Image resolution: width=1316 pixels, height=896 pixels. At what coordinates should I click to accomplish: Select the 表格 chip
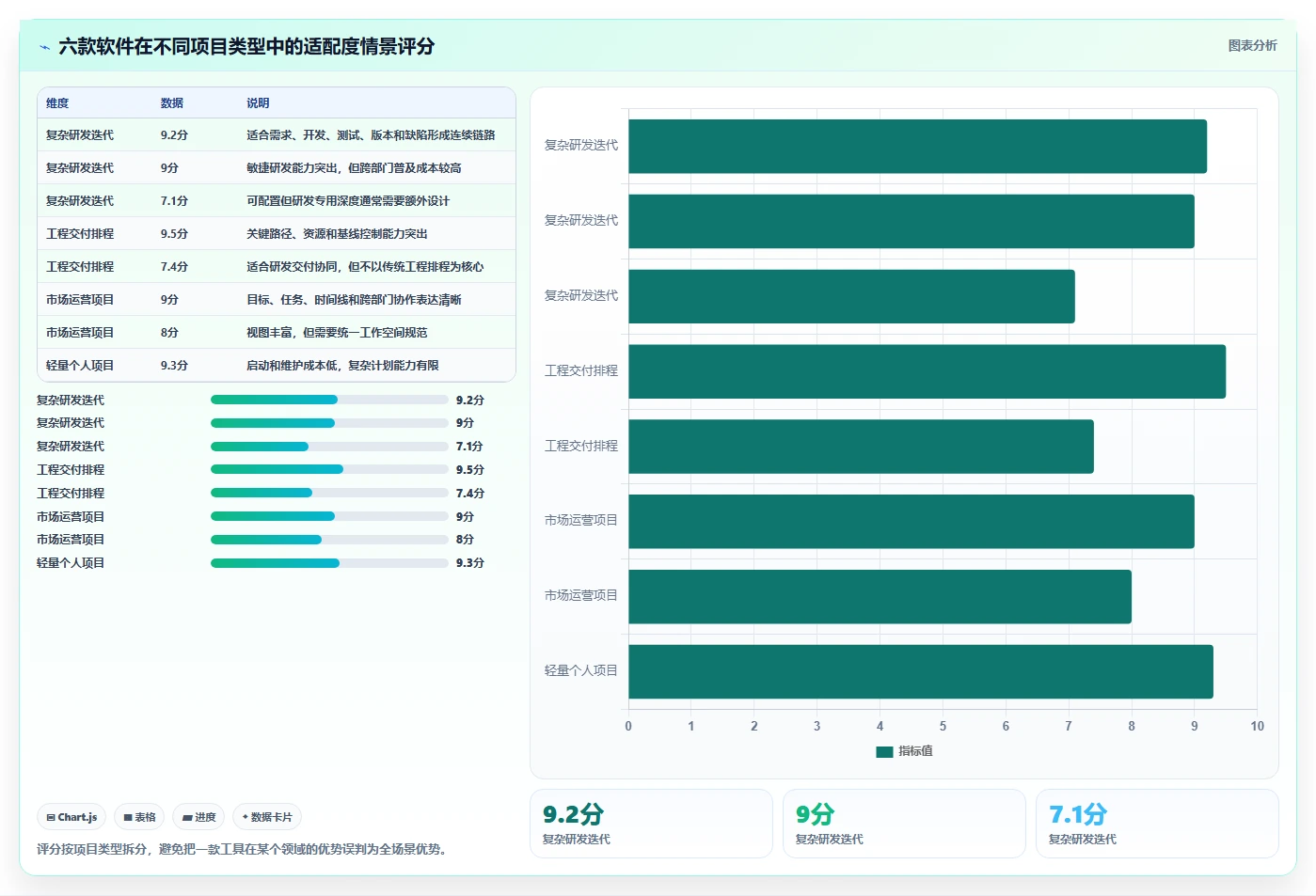(x=139, y=817)
